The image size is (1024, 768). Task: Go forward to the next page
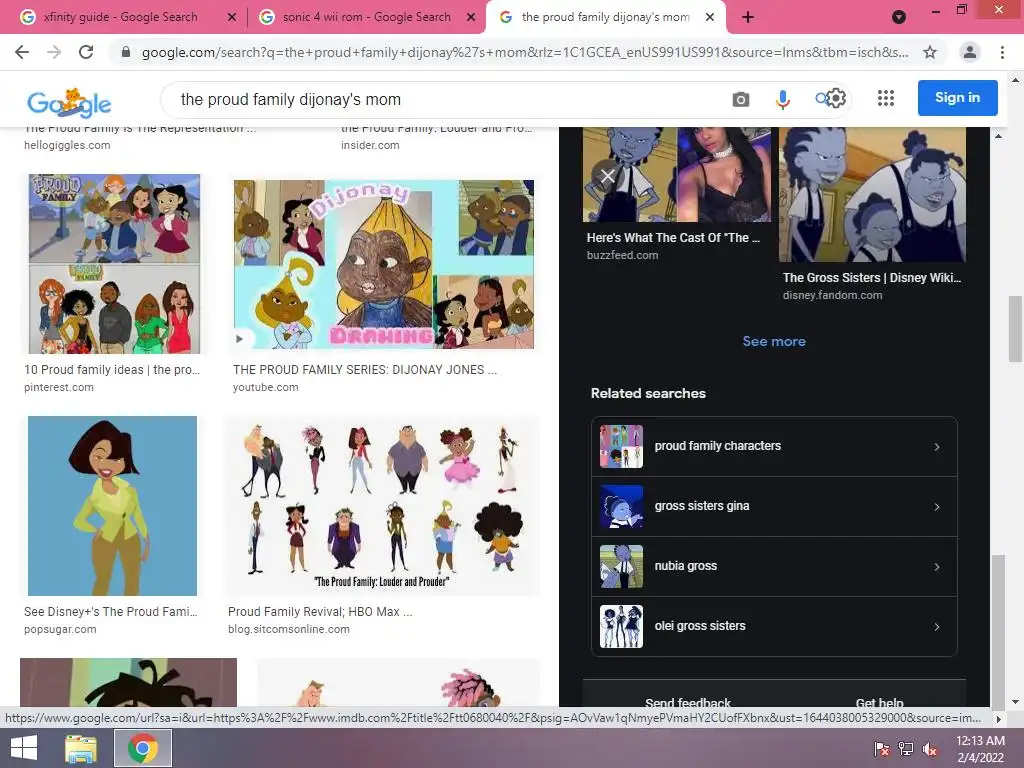coord(54,52)
